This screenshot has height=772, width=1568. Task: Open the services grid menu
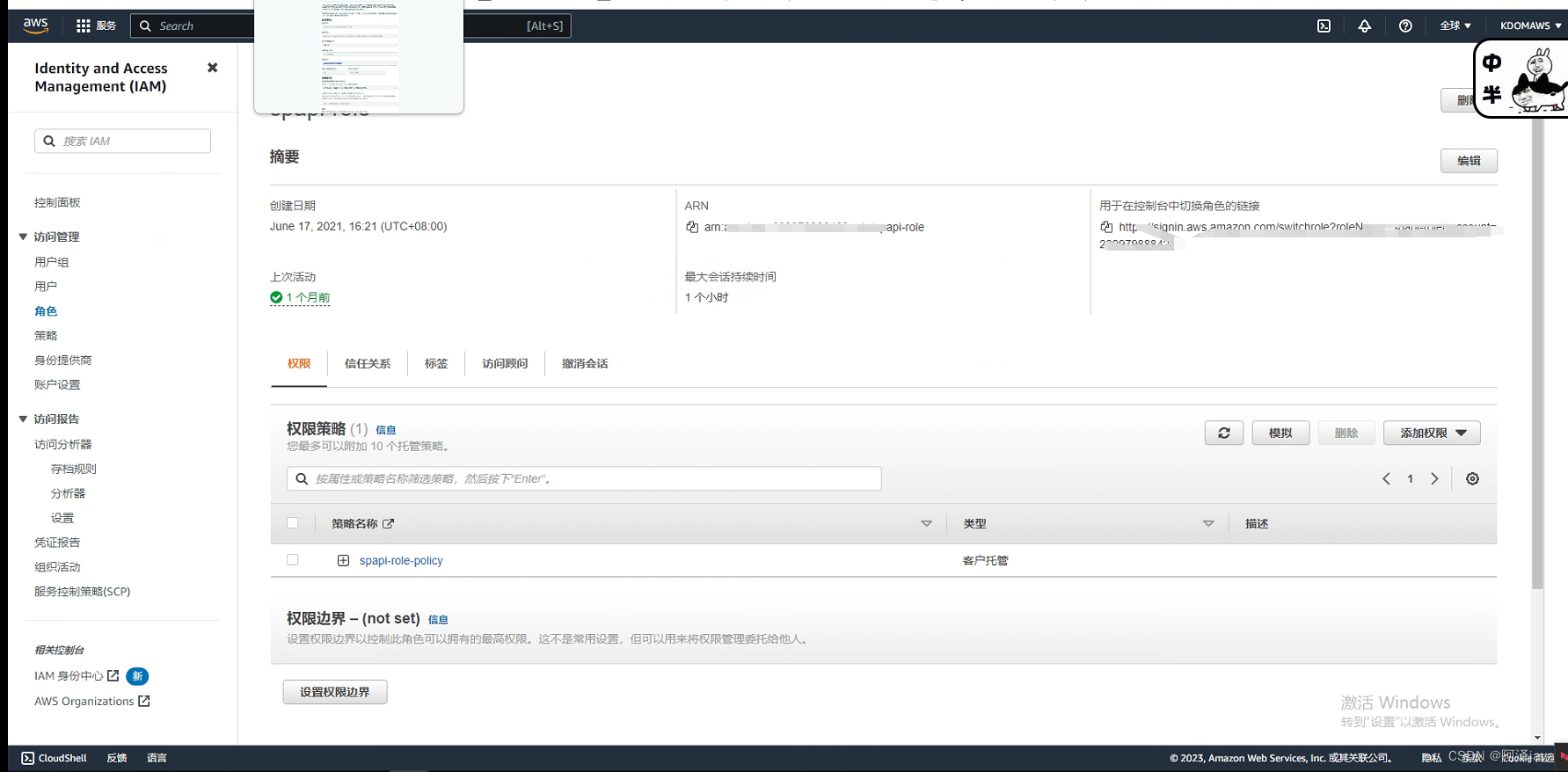(96, 25)
